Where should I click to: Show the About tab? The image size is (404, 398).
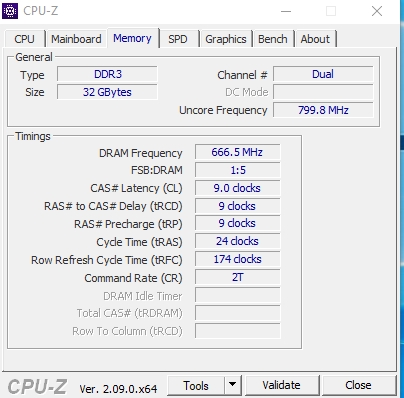315,39
